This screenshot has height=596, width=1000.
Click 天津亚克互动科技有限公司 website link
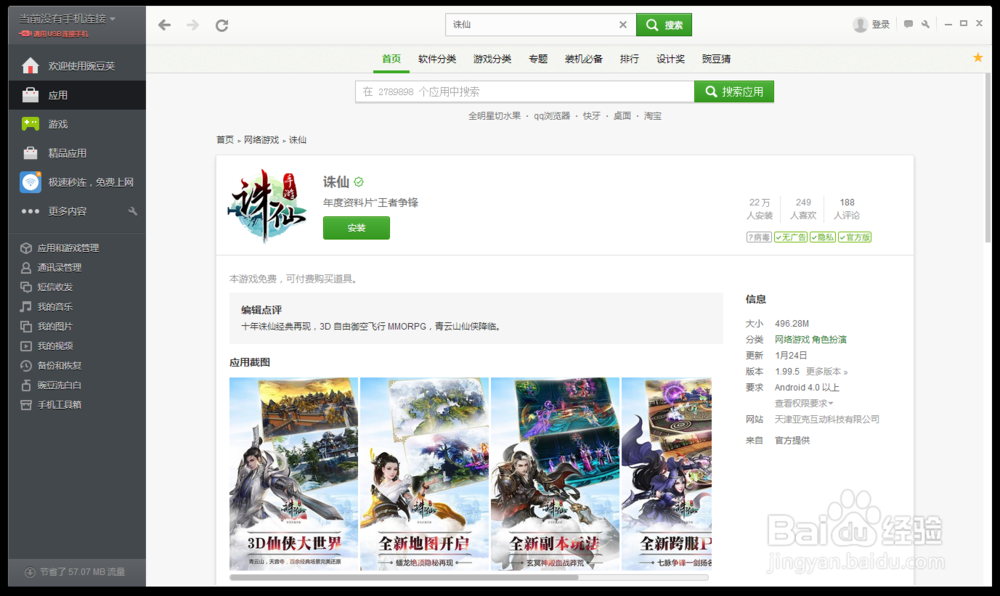(827, 419)
